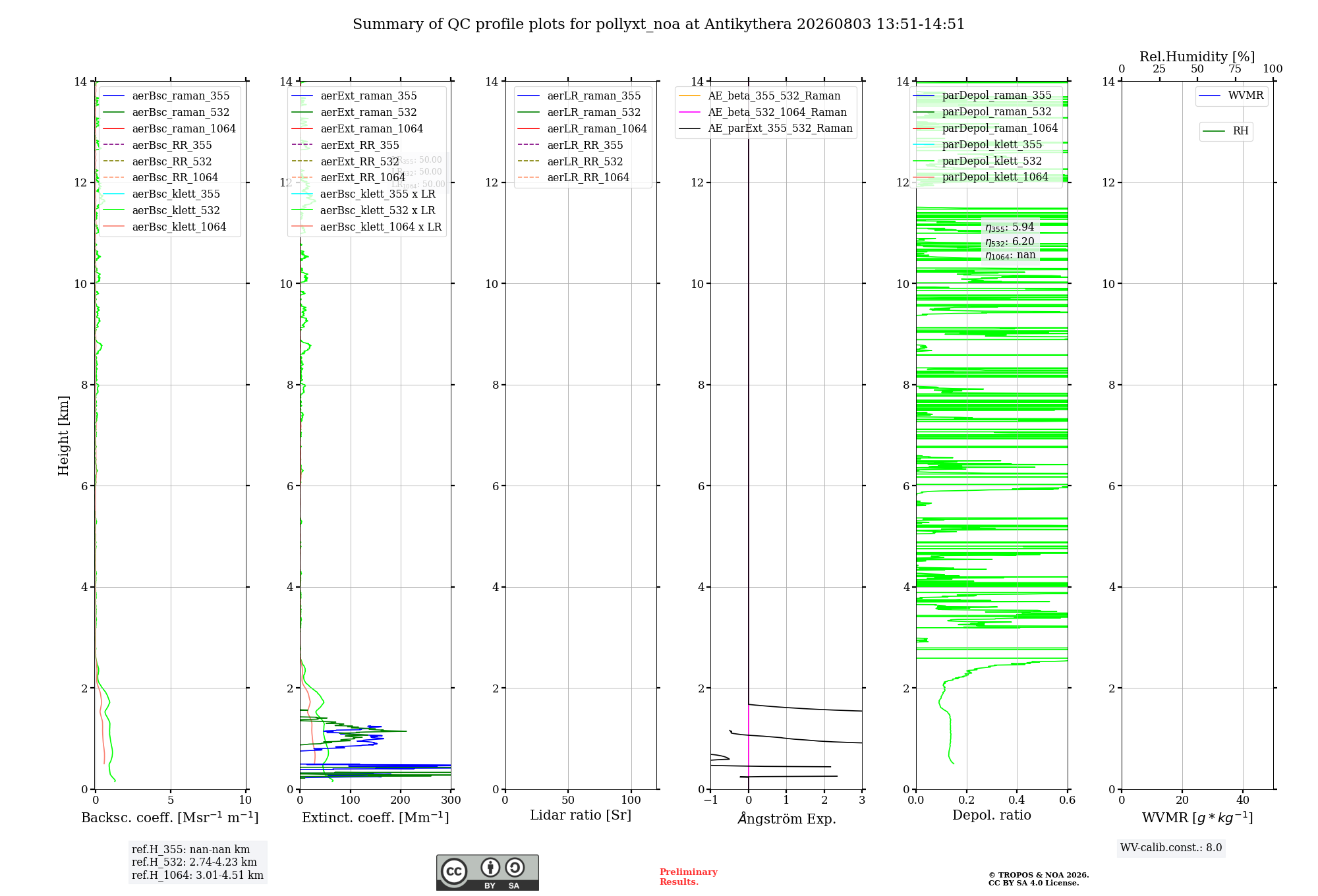This screenshot has width=1318, height=896.
Task: Click the plot title text at top
Action: (x=659, y=24)
